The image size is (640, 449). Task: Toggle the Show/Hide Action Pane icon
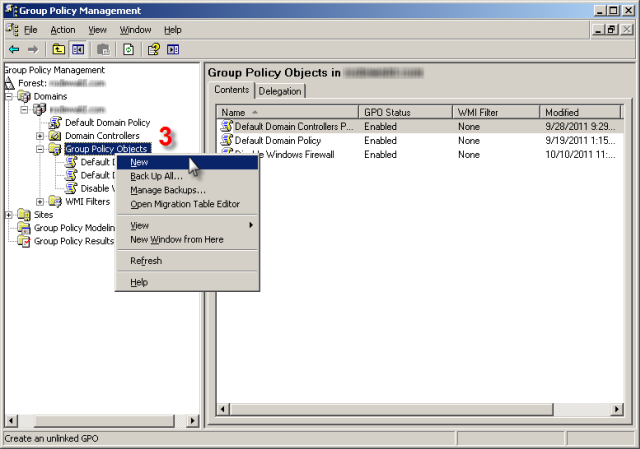pyautogui.click(x=173, y=49)
